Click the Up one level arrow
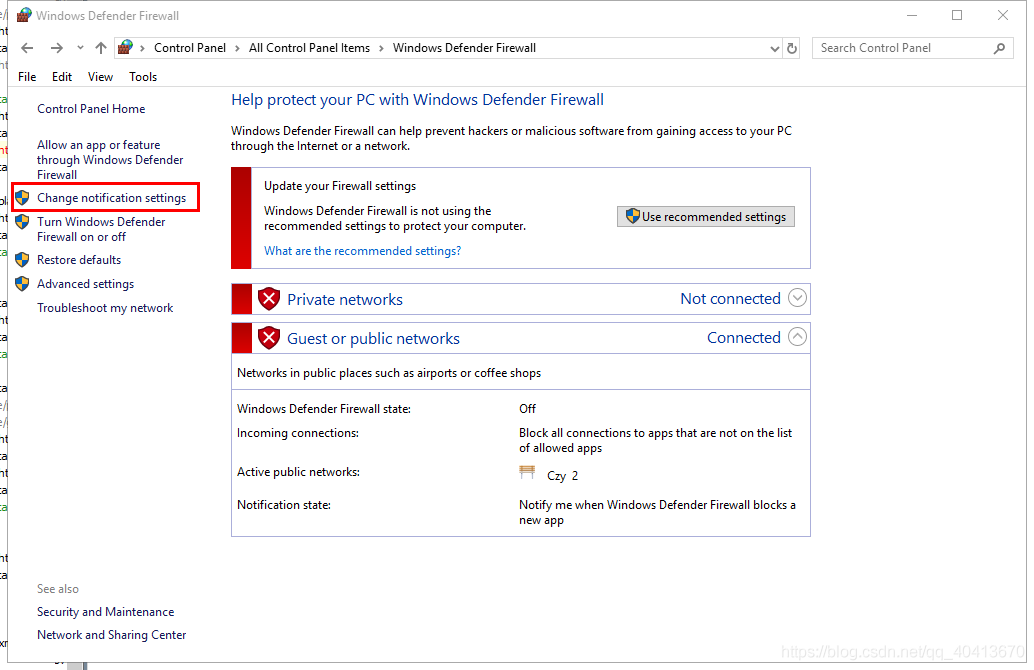Screen dimensions: 1034x670 101,48
